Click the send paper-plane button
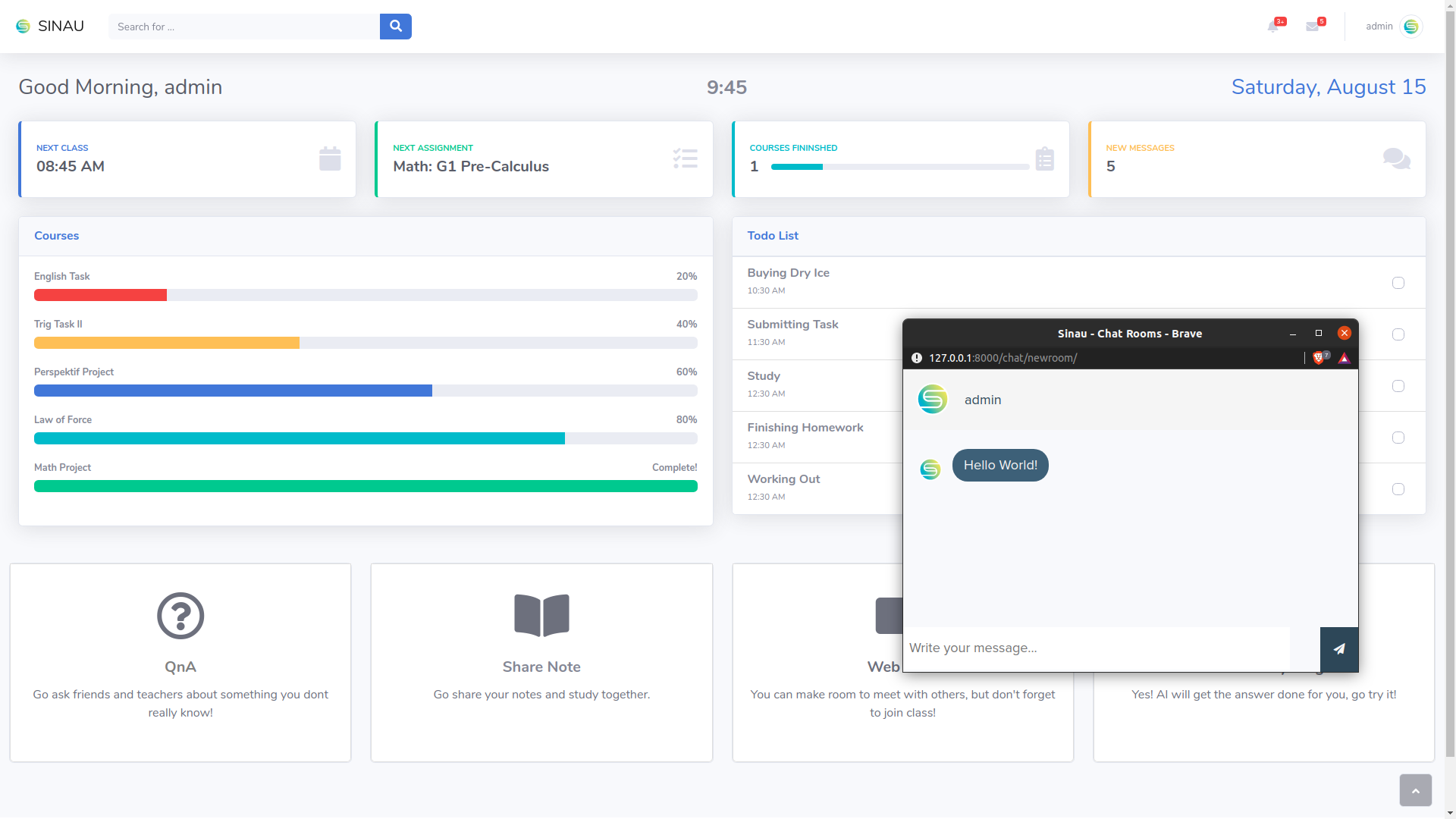 (x=1339, y=649)
